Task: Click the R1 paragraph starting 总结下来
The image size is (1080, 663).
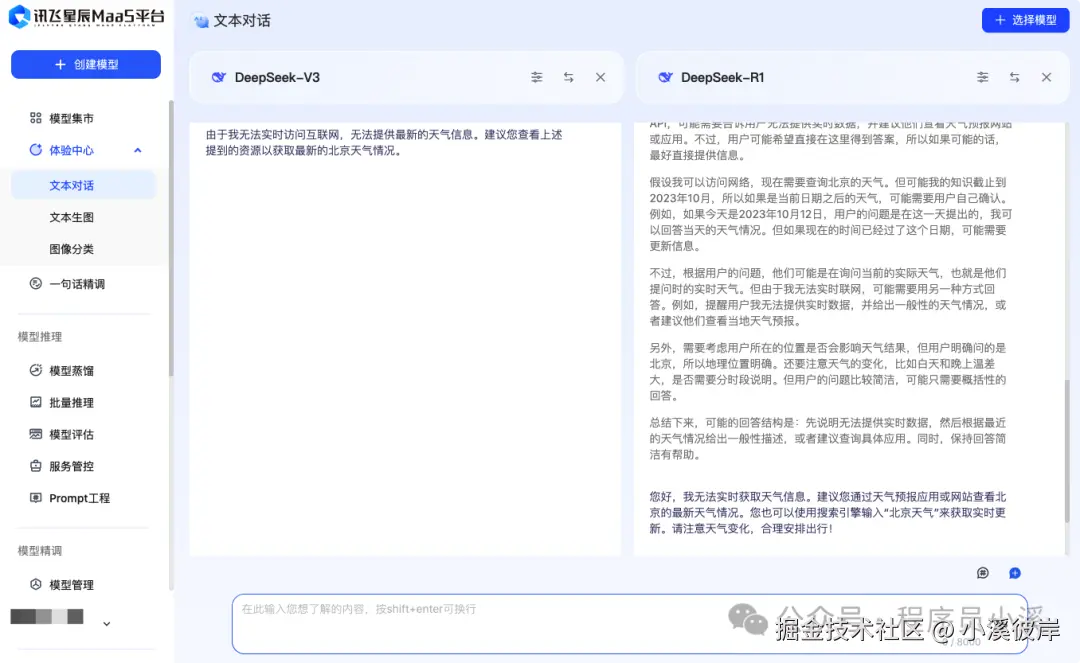Action: coord(827,439)
